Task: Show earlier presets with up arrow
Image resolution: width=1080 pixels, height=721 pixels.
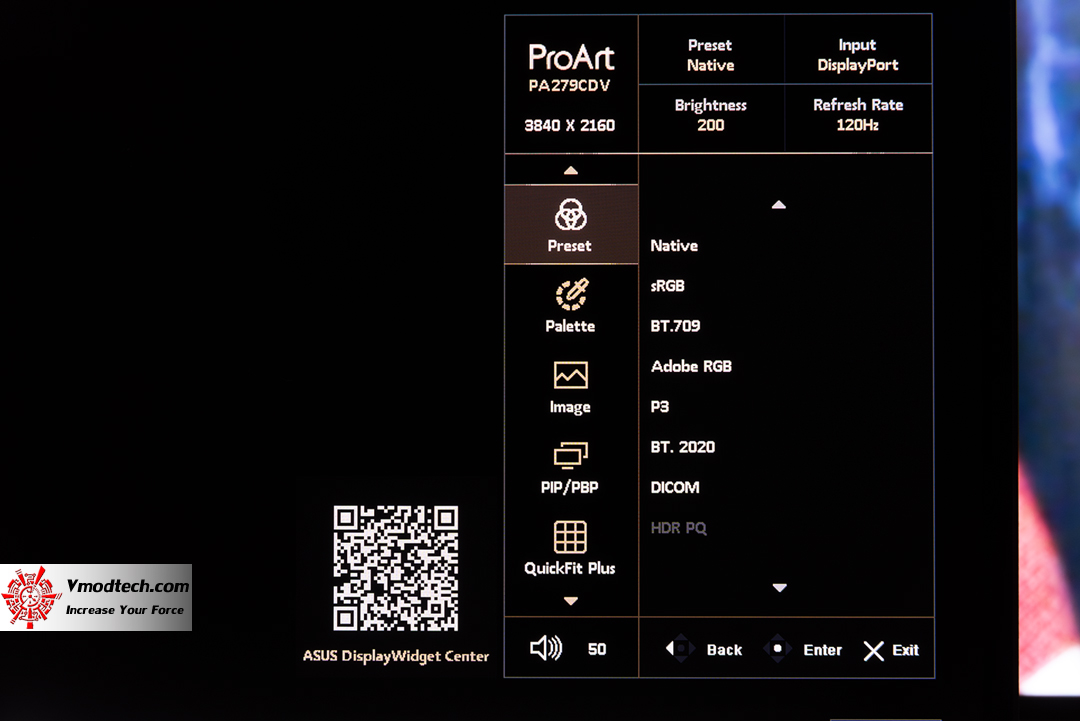Action: click(x=779, y=205)
